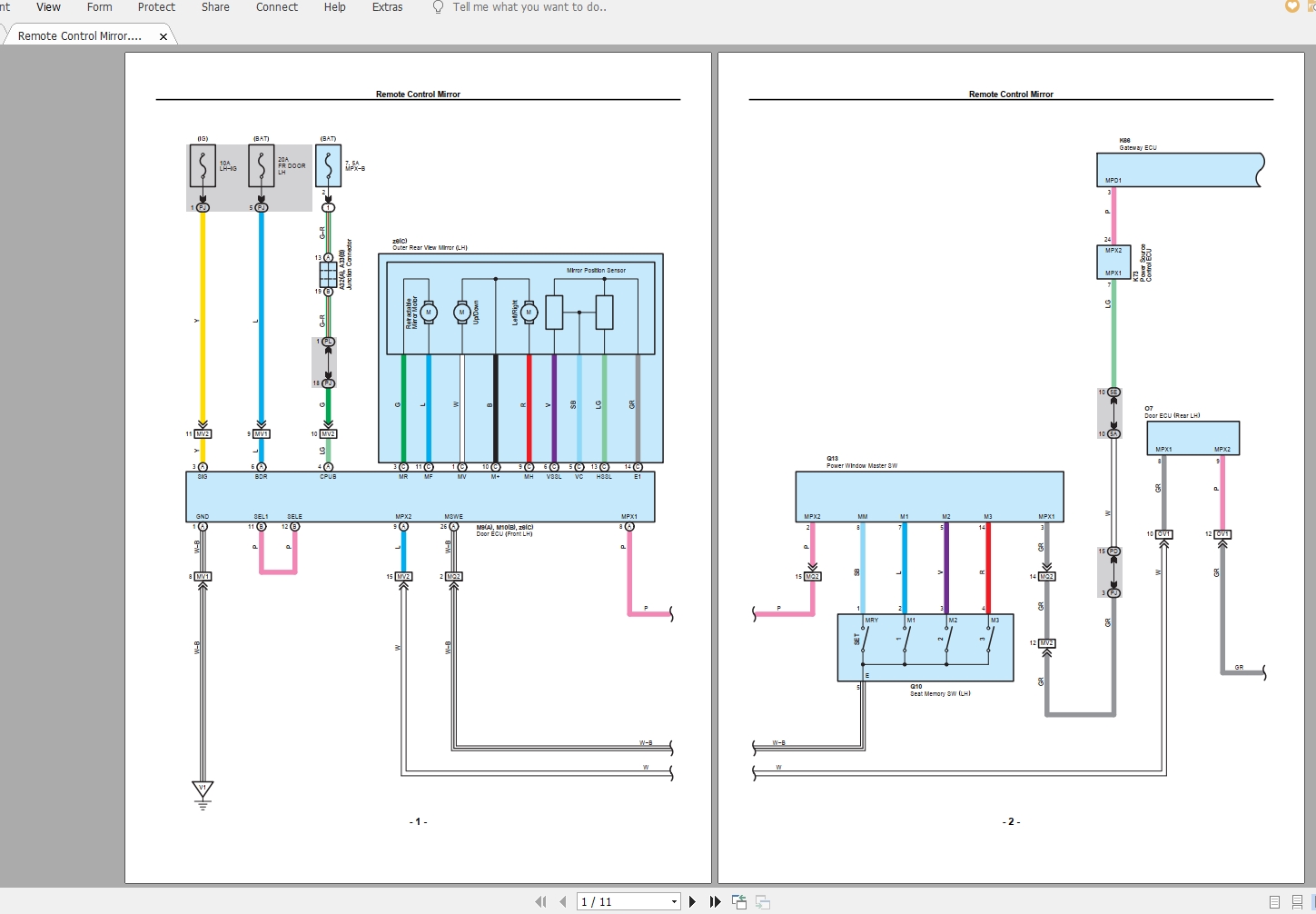Click the next view history icon
Image resolution: width=1316 pixels, height=914 pixels.
[762, 901]
